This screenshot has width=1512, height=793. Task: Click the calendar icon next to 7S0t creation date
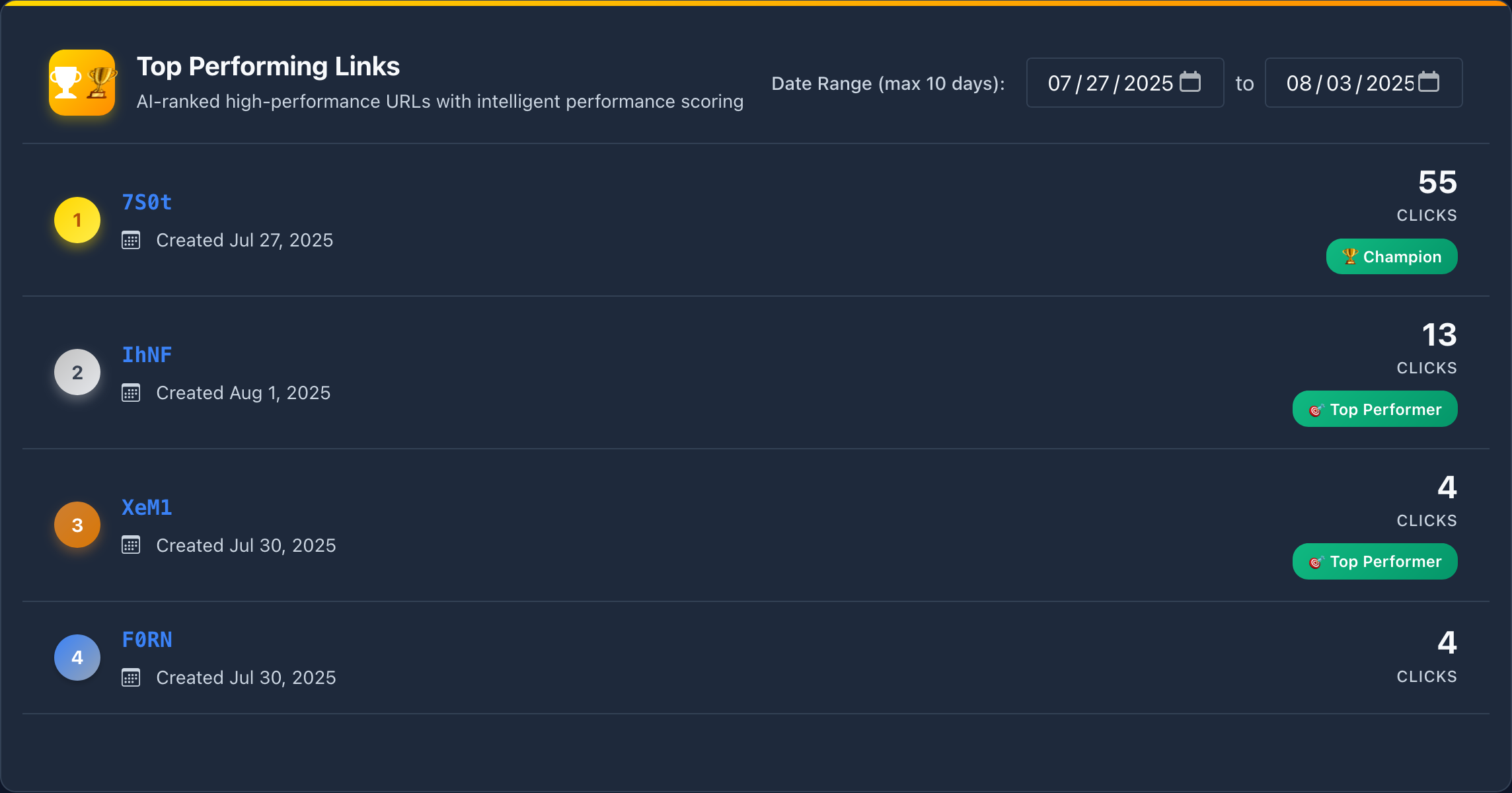(x=131, y=240)
